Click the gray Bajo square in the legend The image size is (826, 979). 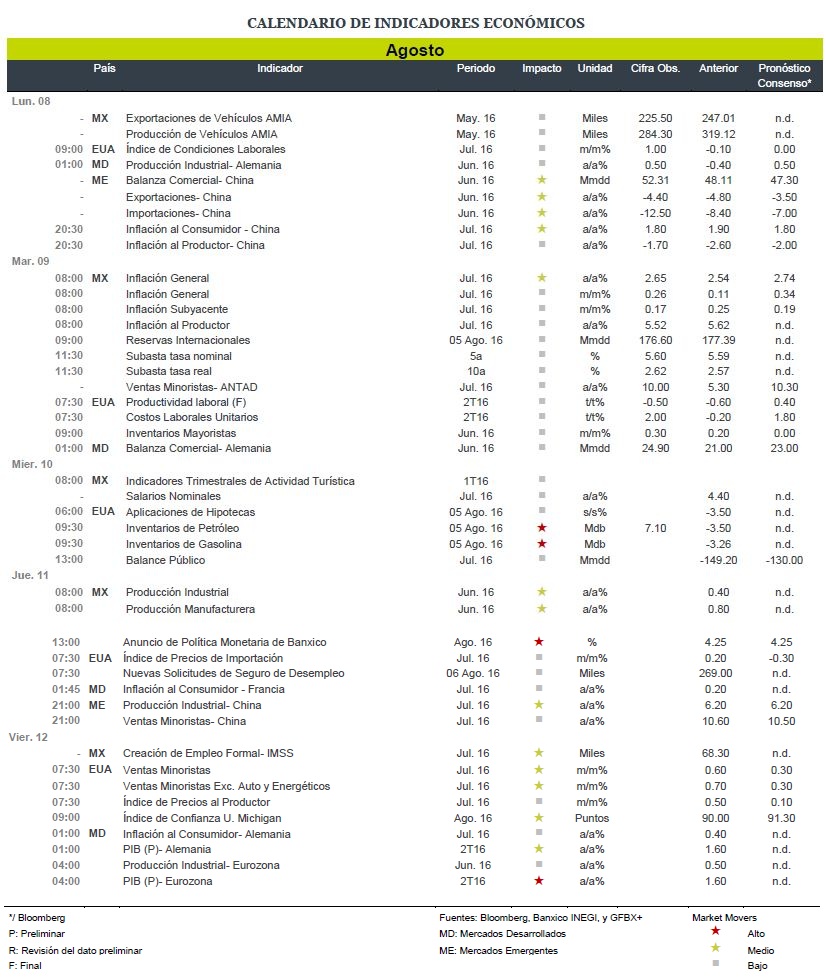(x=715, y=963)
